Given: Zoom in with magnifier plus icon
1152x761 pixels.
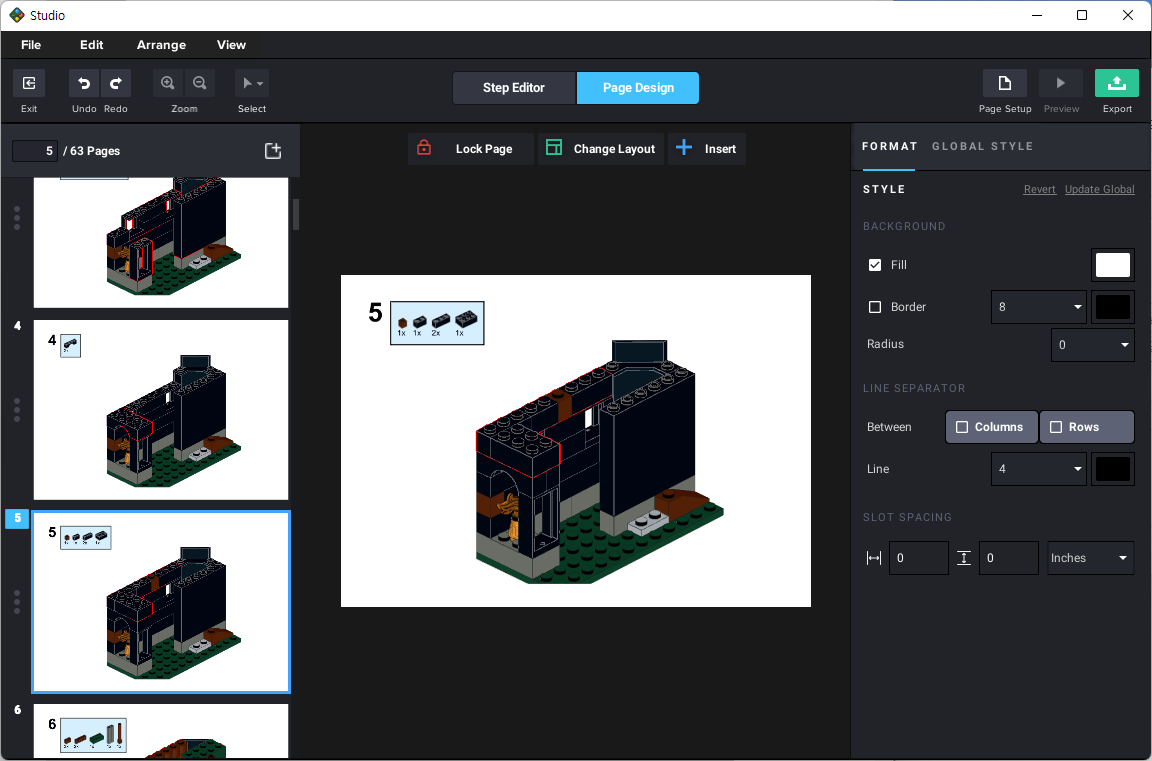Looking at the screenshot, I should [168, 83].
